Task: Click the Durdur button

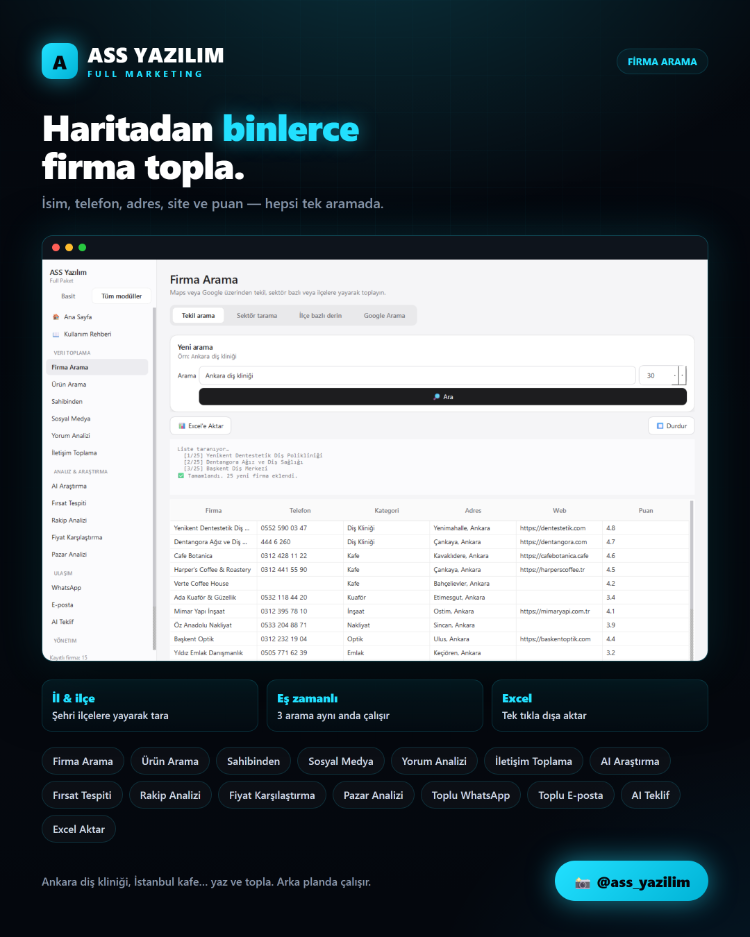Action: (671, 426)
